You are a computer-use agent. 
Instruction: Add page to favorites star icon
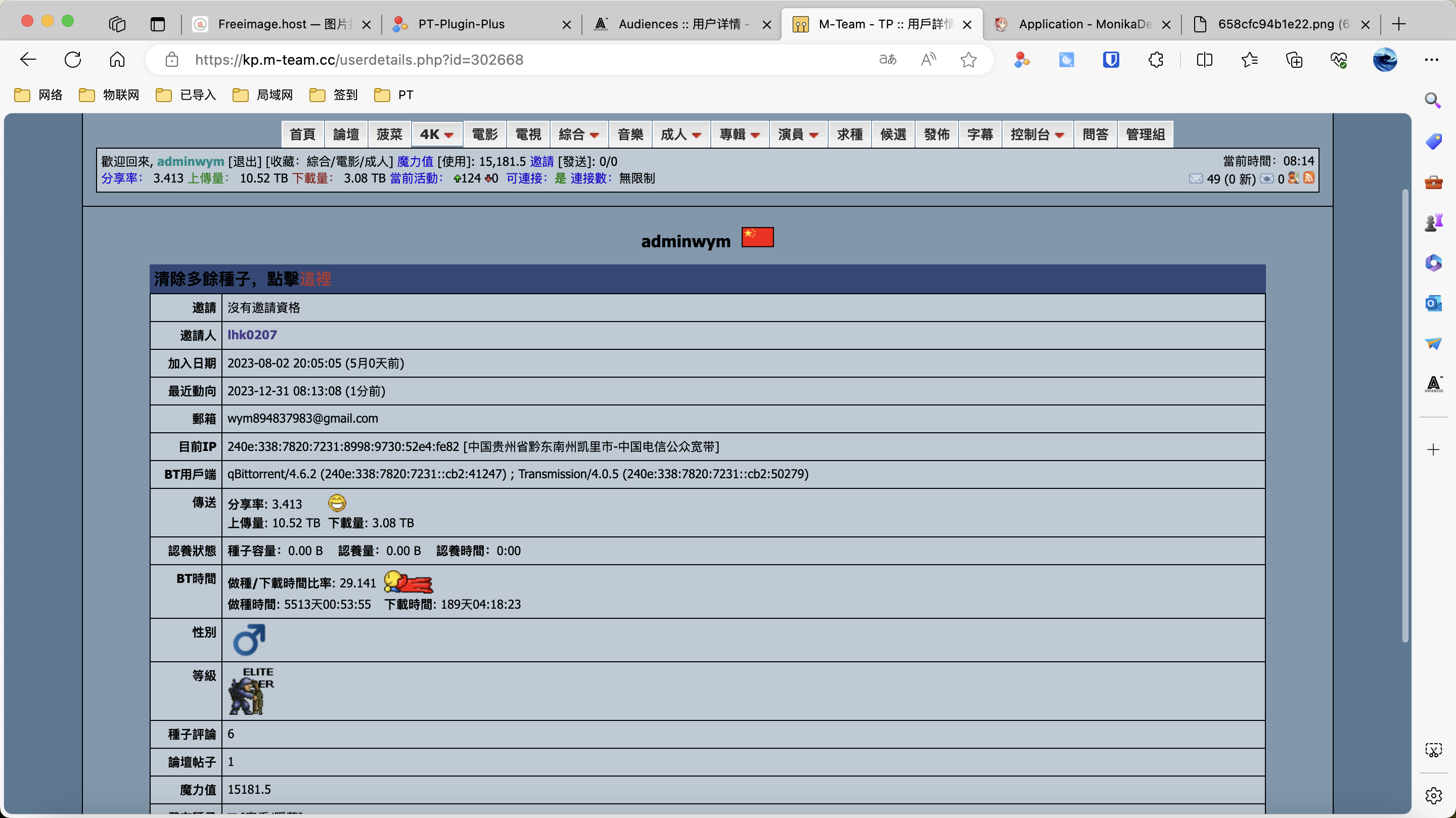coord(968,59)
